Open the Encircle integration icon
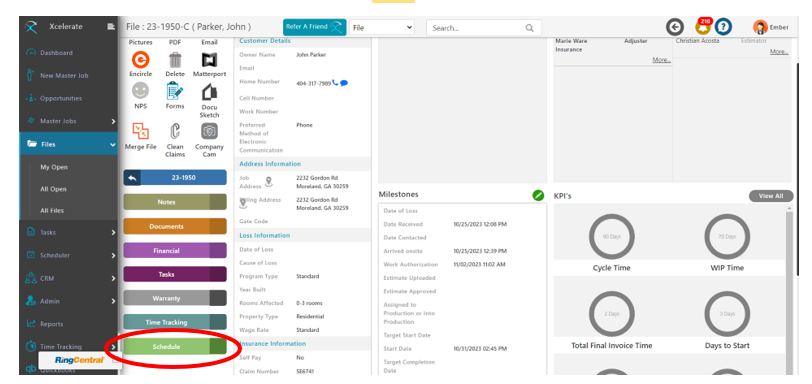 pos(140,60)
